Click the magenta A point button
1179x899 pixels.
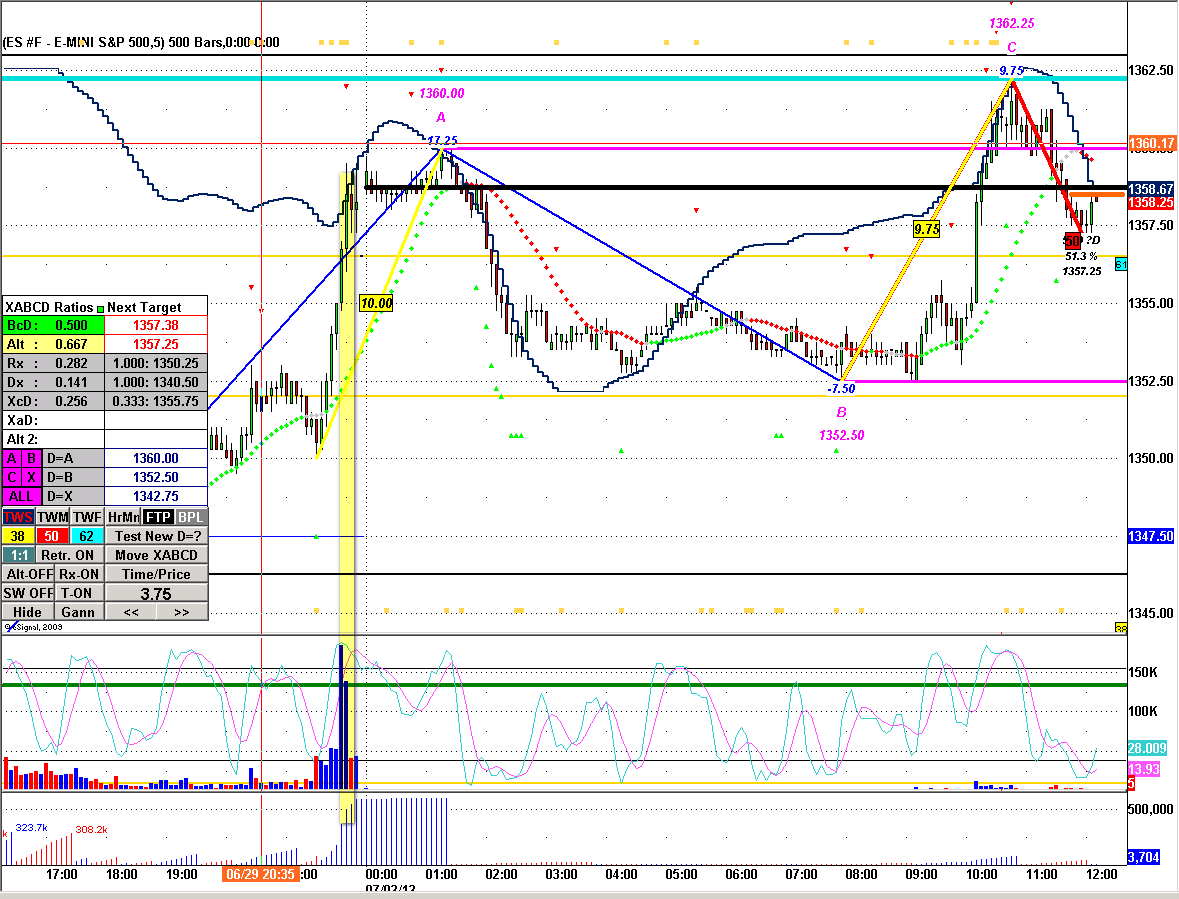coord(12,458)
